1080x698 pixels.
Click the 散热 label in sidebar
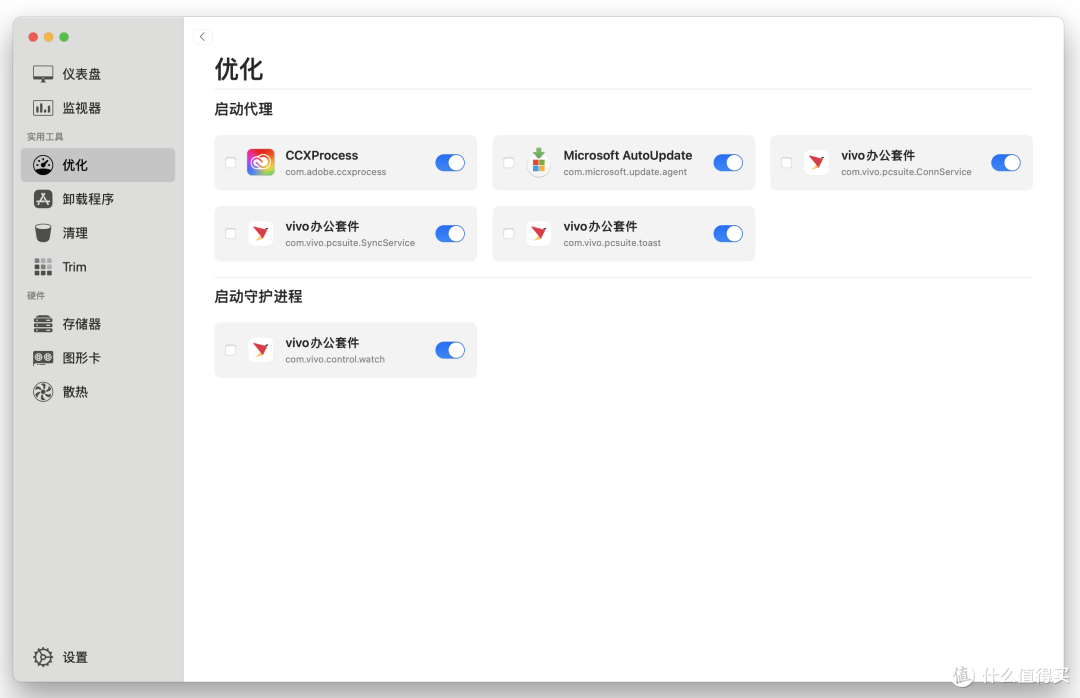pyautogui.click(x=75, y=392)
